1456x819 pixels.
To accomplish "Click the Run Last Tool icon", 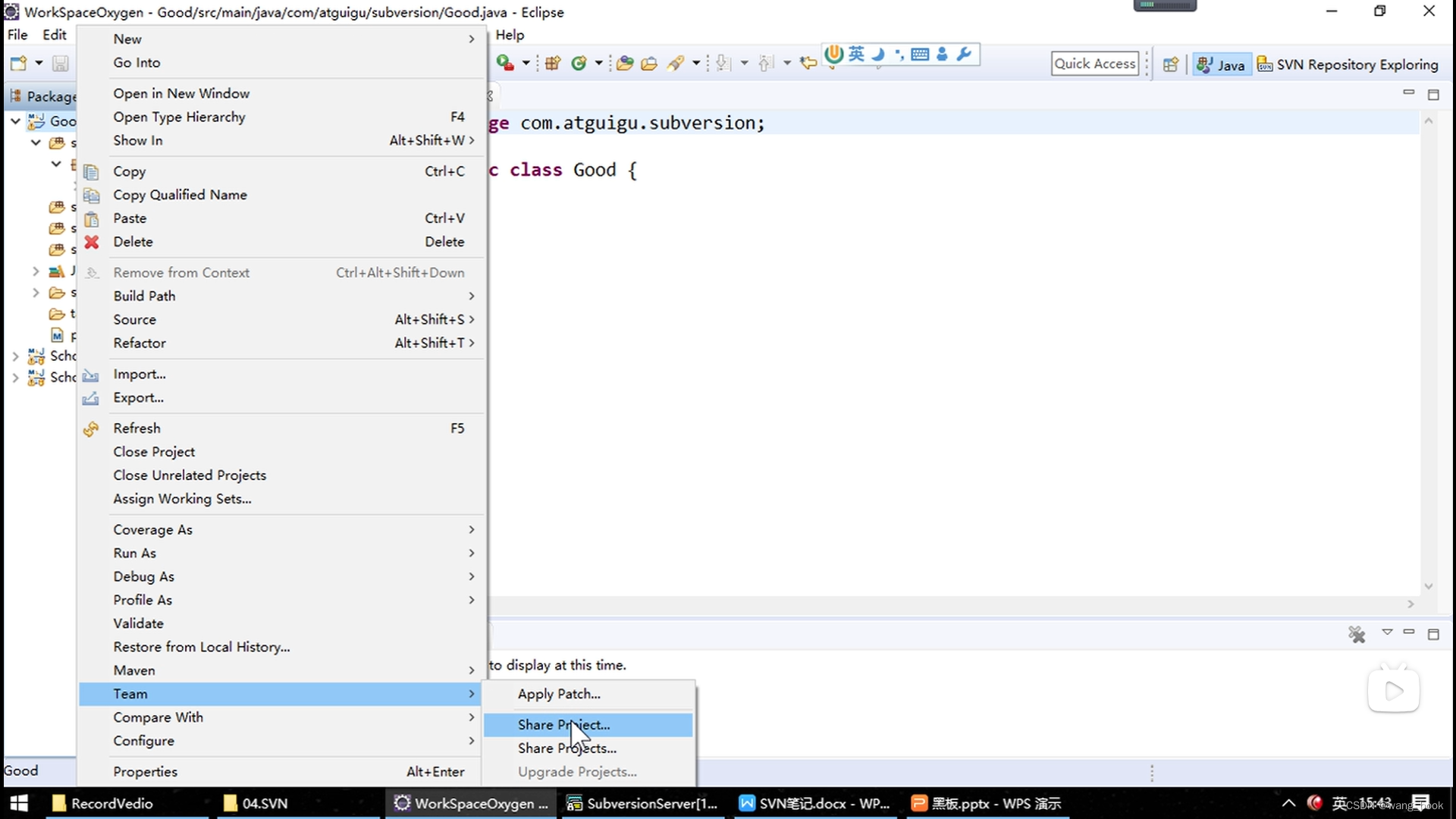I will pyautogui.click(x=504, y=64).
